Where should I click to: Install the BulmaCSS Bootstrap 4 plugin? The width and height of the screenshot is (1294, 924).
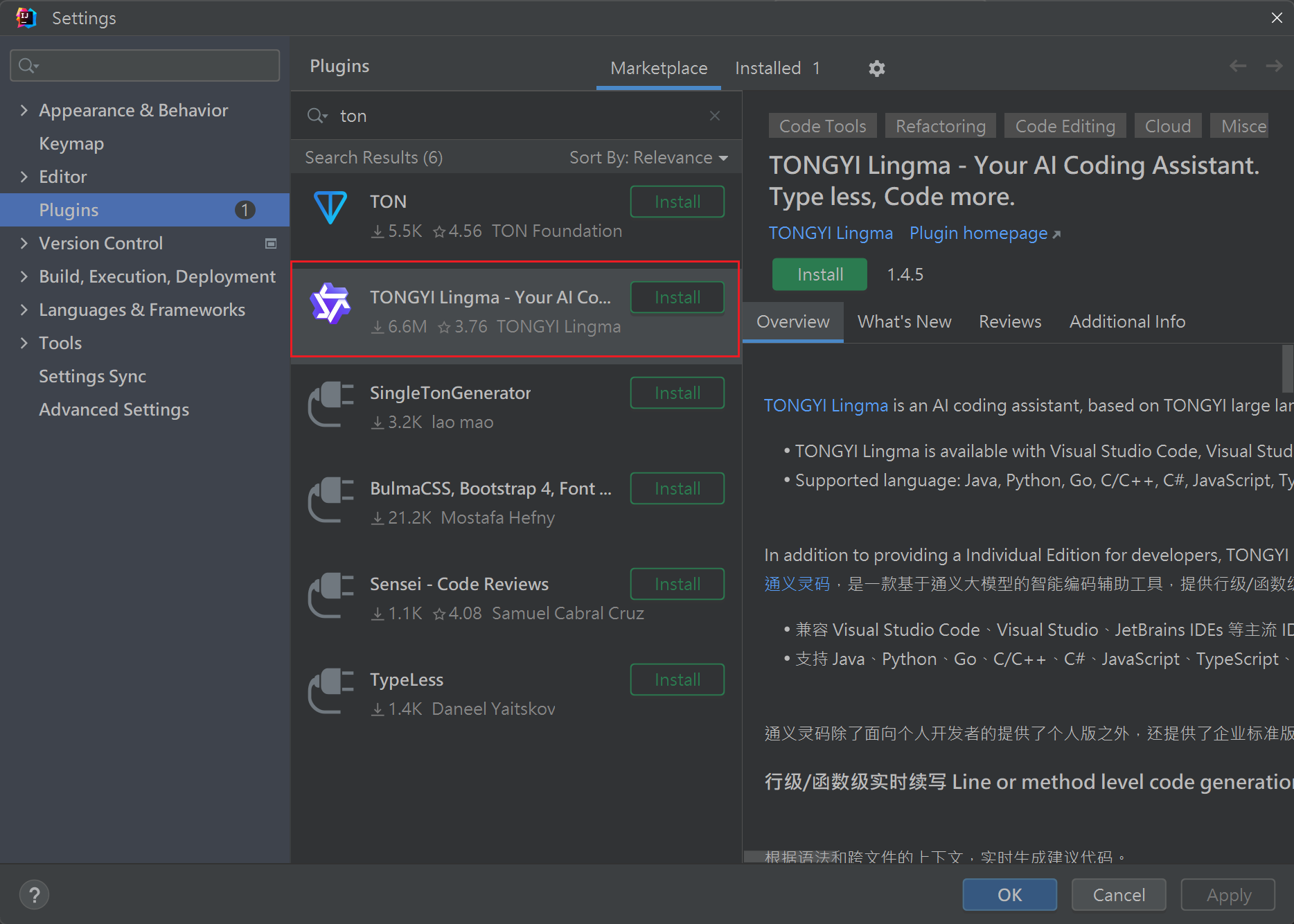click(x=677, y=488)
